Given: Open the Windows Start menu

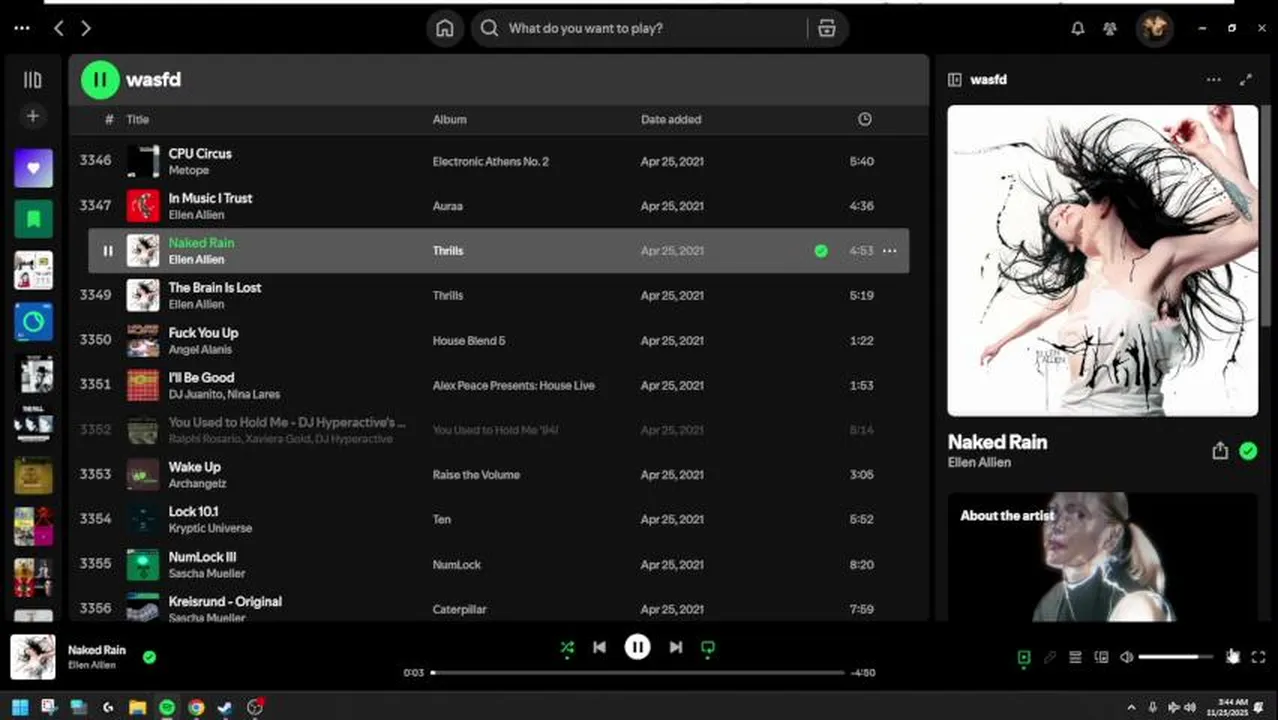Looking at the screenshot, I should 20,707.
